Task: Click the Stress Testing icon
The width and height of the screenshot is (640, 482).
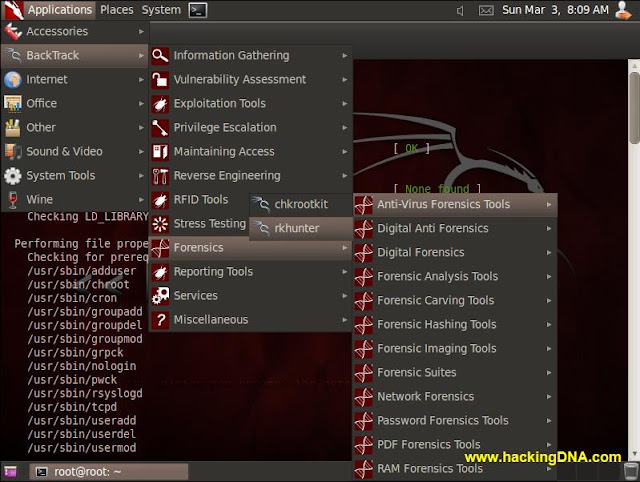Action: 160,224
